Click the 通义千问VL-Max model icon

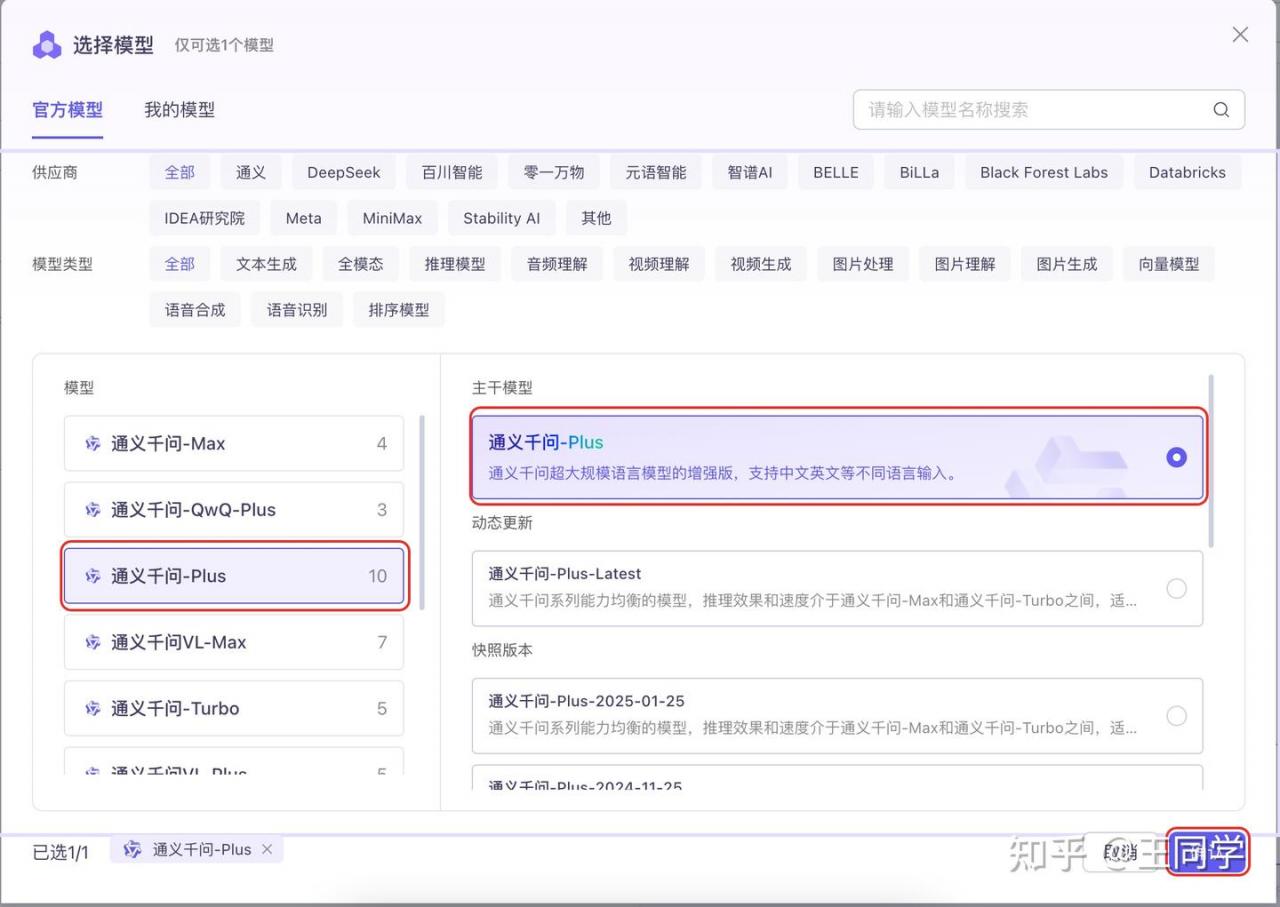tap(93, 642)
